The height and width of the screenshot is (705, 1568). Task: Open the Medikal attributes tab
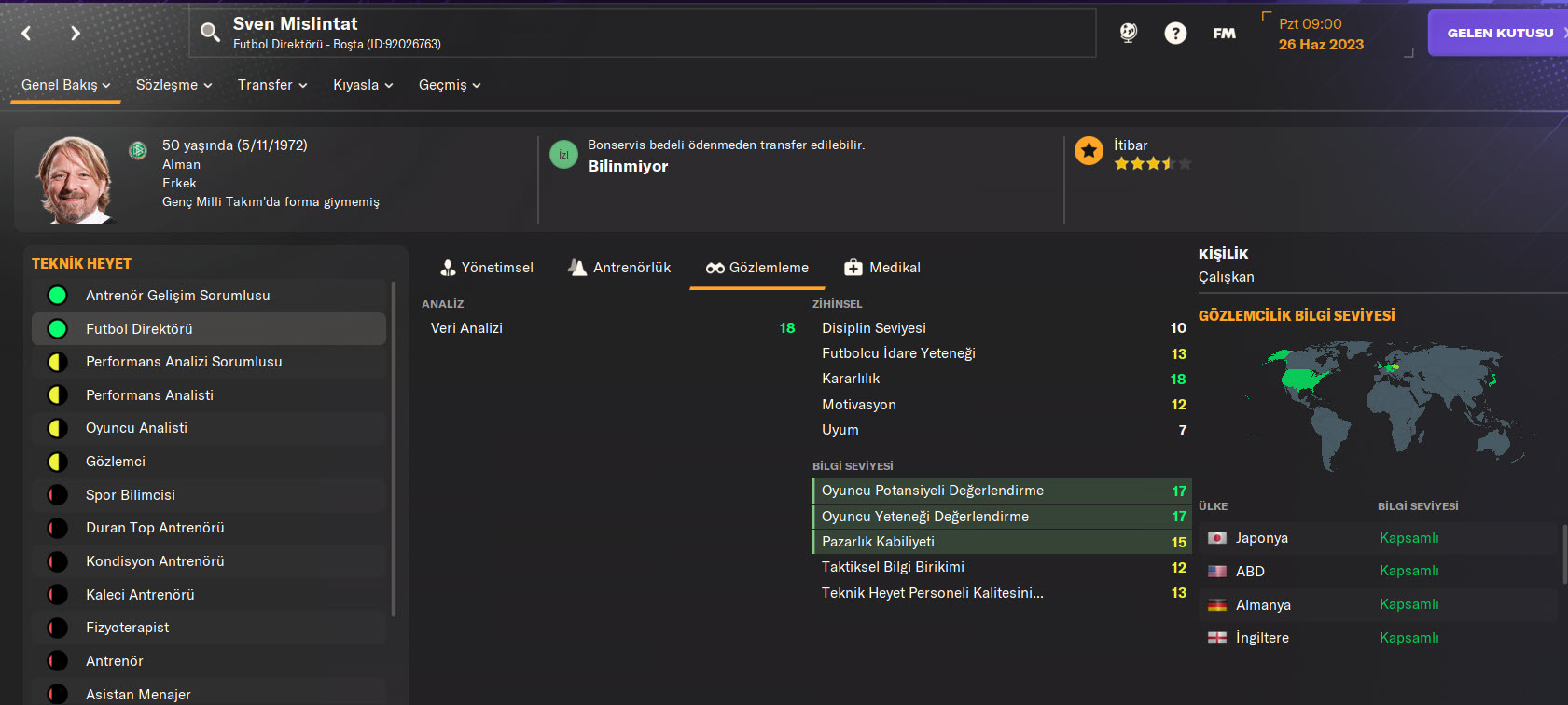(882, 268)
